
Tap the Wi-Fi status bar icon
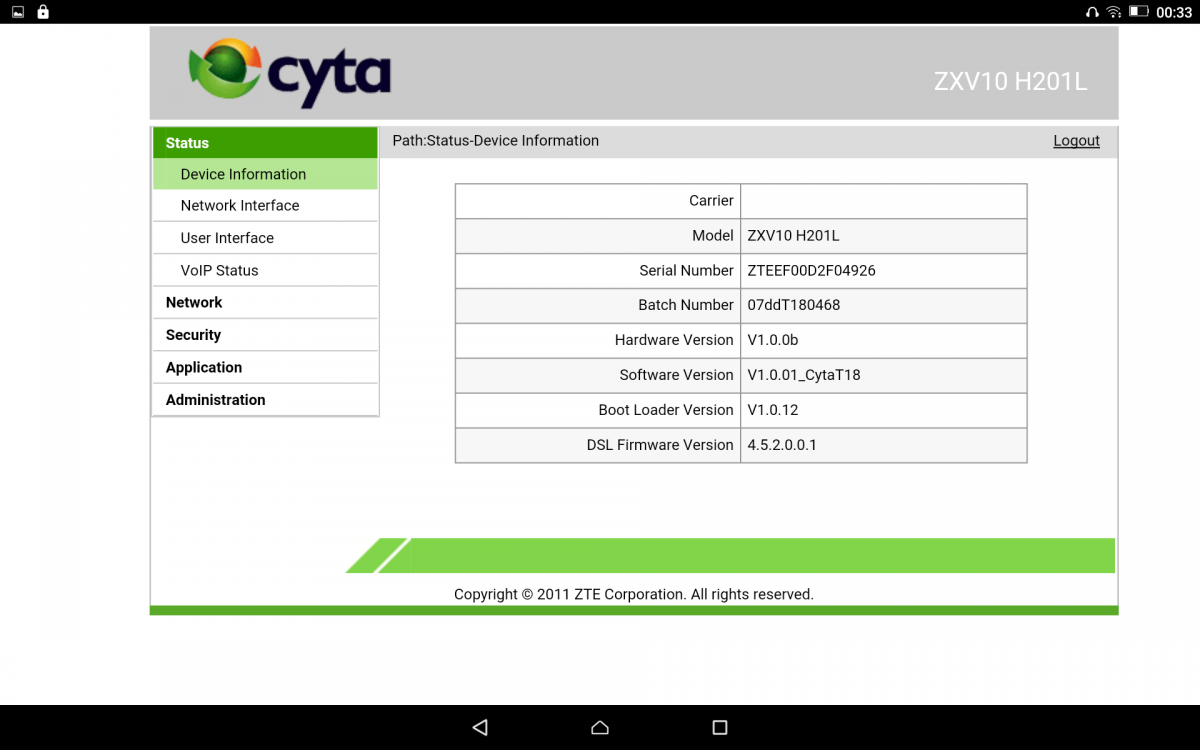pos(1114,12)
